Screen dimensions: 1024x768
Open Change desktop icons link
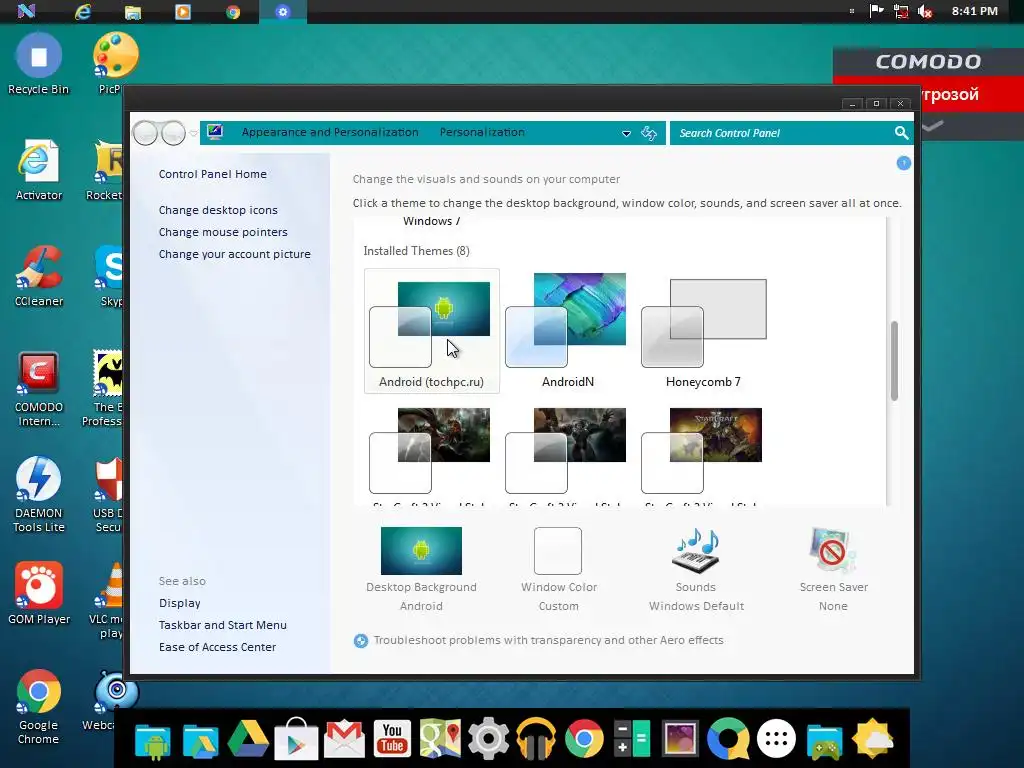(218, 210)
